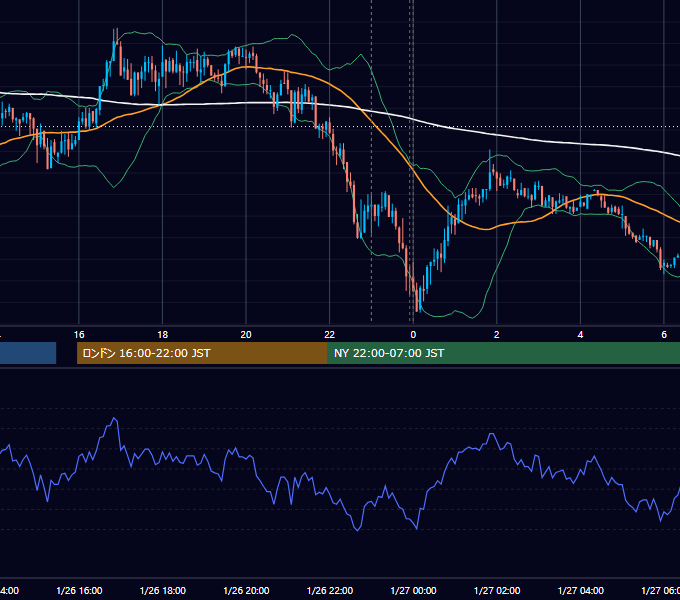Click the 1/27 04:00 date label
Viewport: 680px width, 600px height.
tap(581, 590)
